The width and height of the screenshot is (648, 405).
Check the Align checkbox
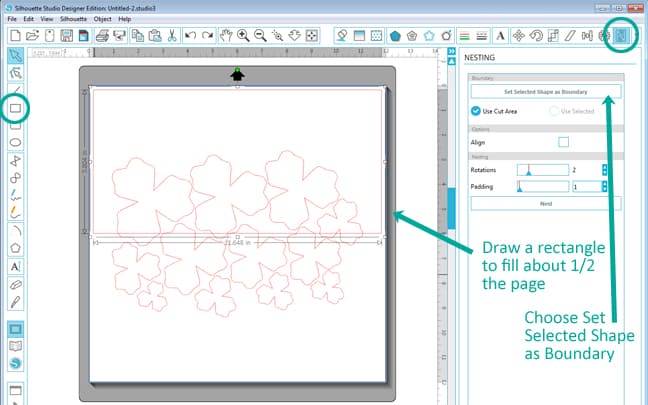563,142
